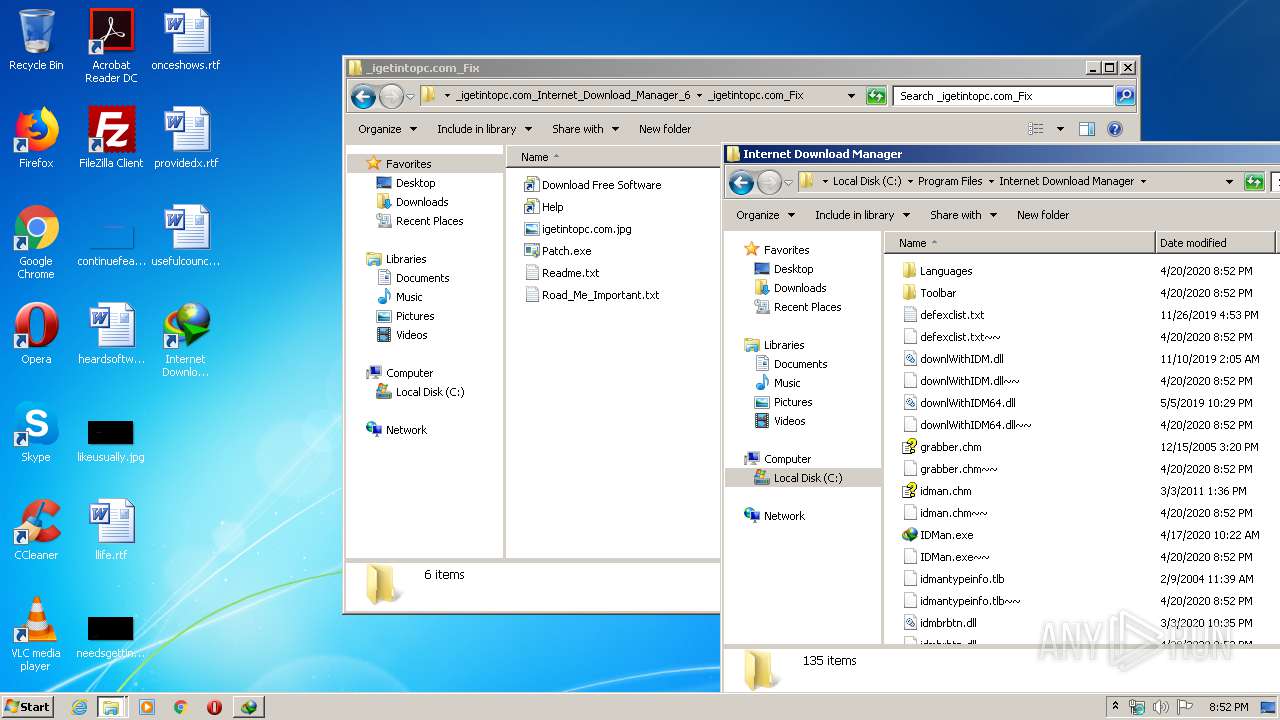This screenshot has height=720, width=1280.
Task: Expand address bar history dropdown in Fix window
Action: 851,96
